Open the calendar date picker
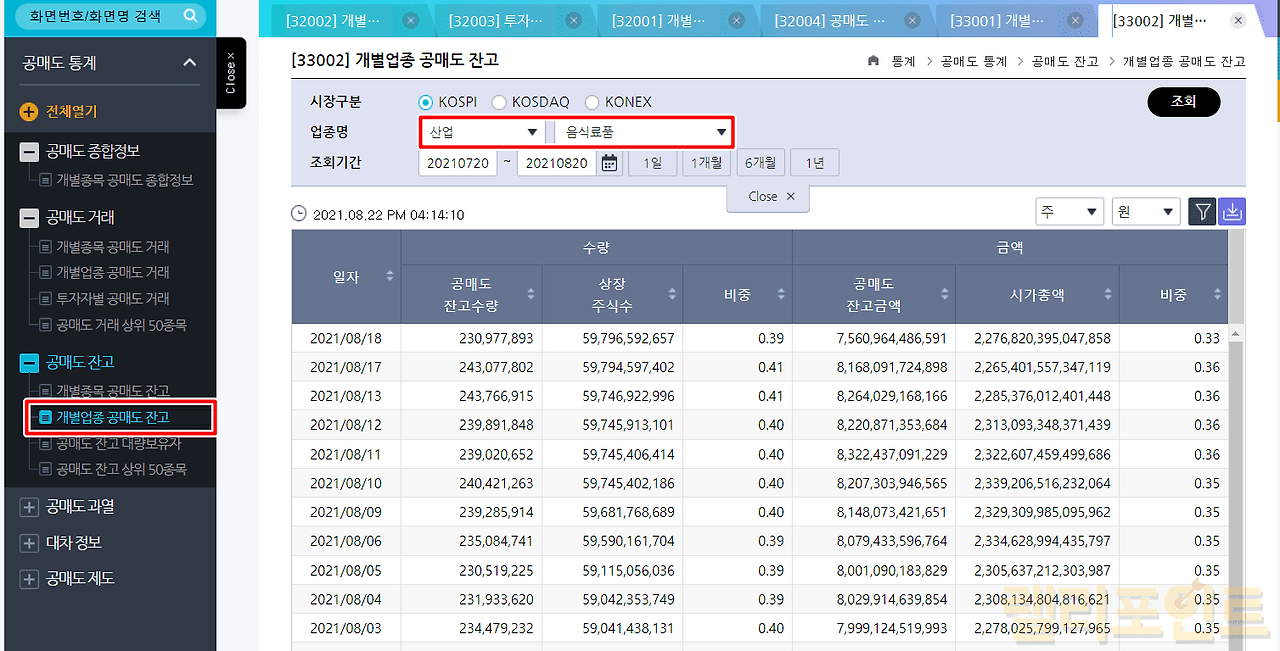 click(610, 163)
